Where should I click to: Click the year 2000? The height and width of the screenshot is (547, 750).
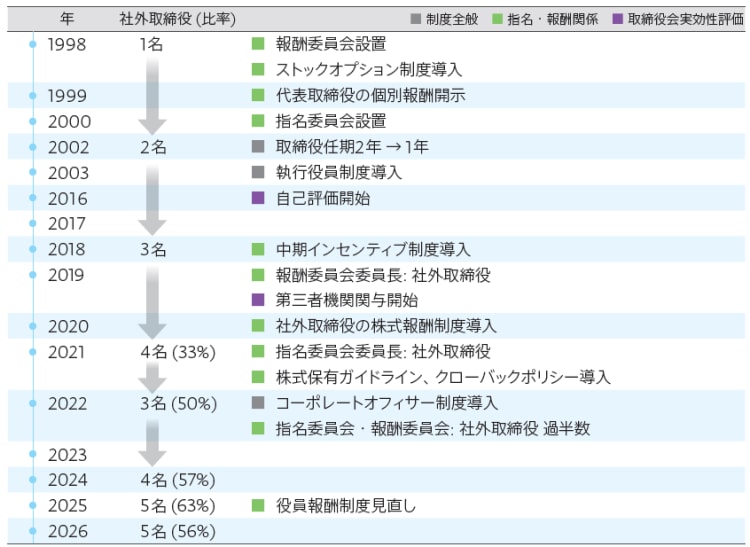click(69, 121)
